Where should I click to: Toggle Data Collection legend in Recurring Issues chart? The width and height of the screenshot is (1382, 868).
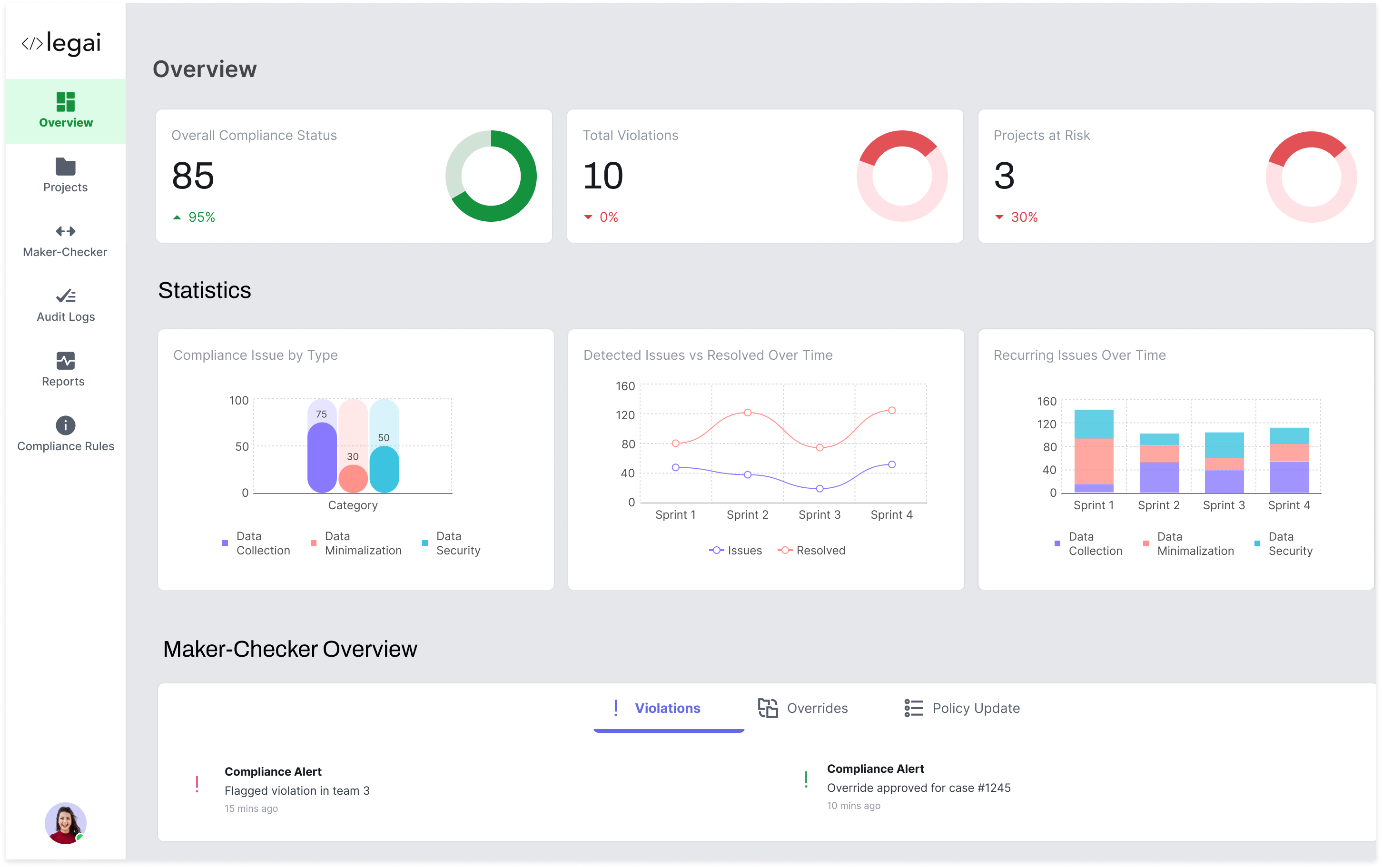point(1088,543)
